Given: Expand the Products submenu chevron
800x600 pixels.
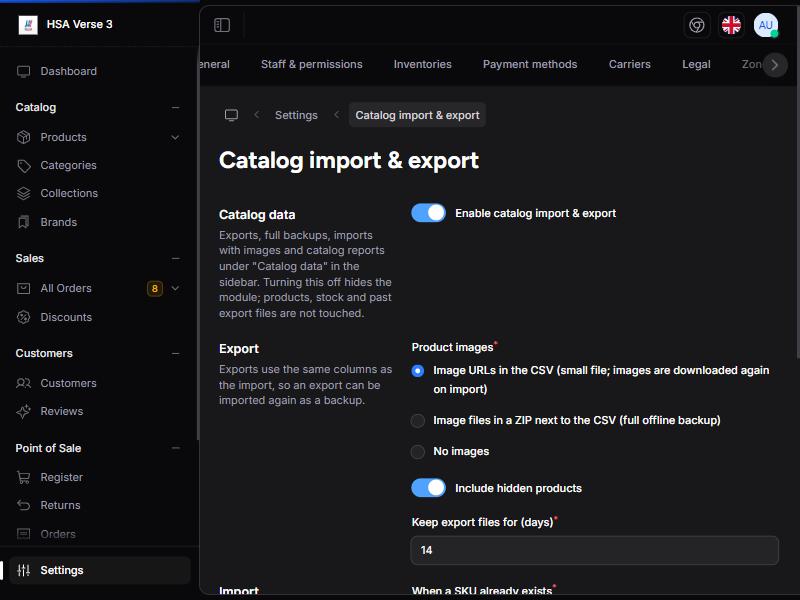Looking at the screenshot, I should (175, 137).
